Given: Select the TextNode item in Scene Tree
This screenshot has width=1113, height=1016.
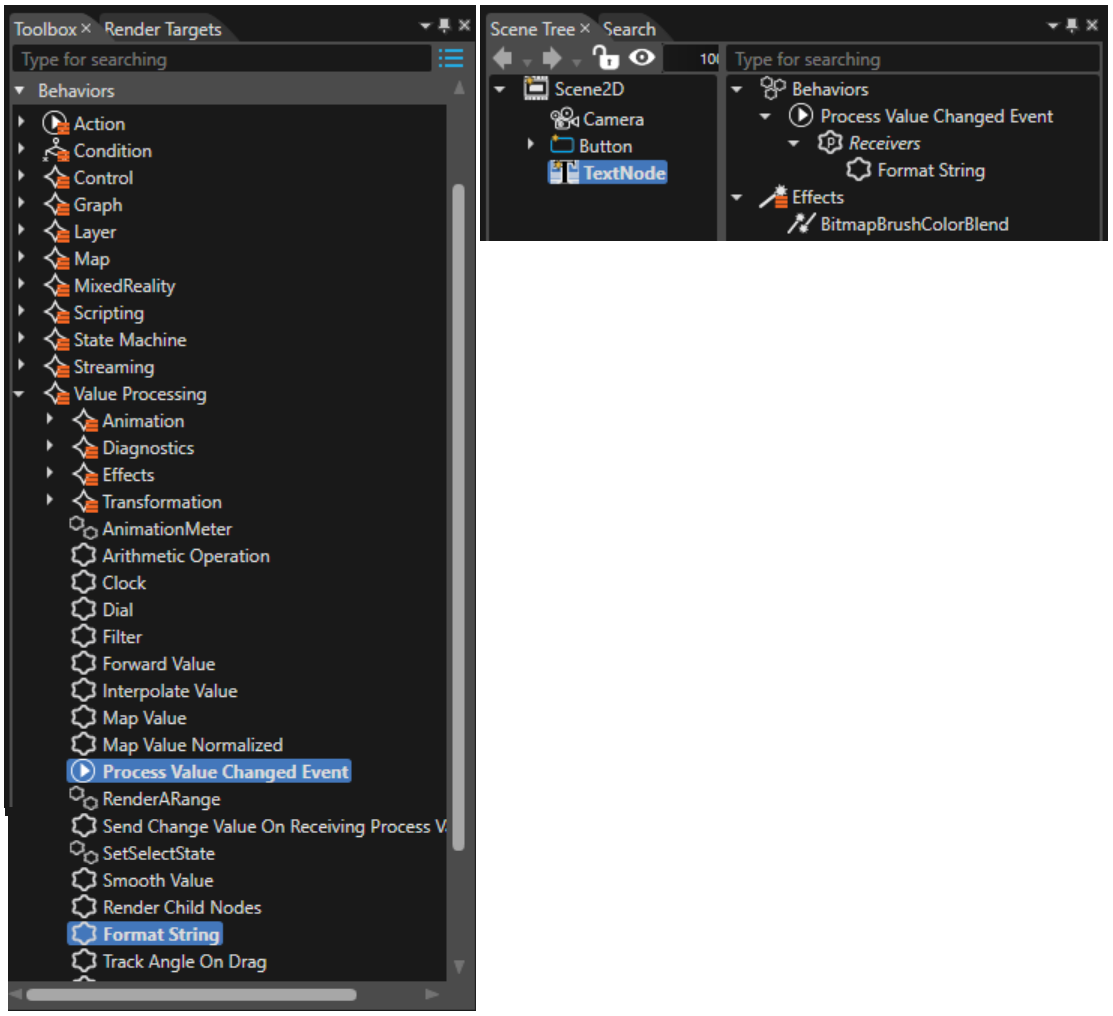Looking at the screenshot, I should 608,173.
